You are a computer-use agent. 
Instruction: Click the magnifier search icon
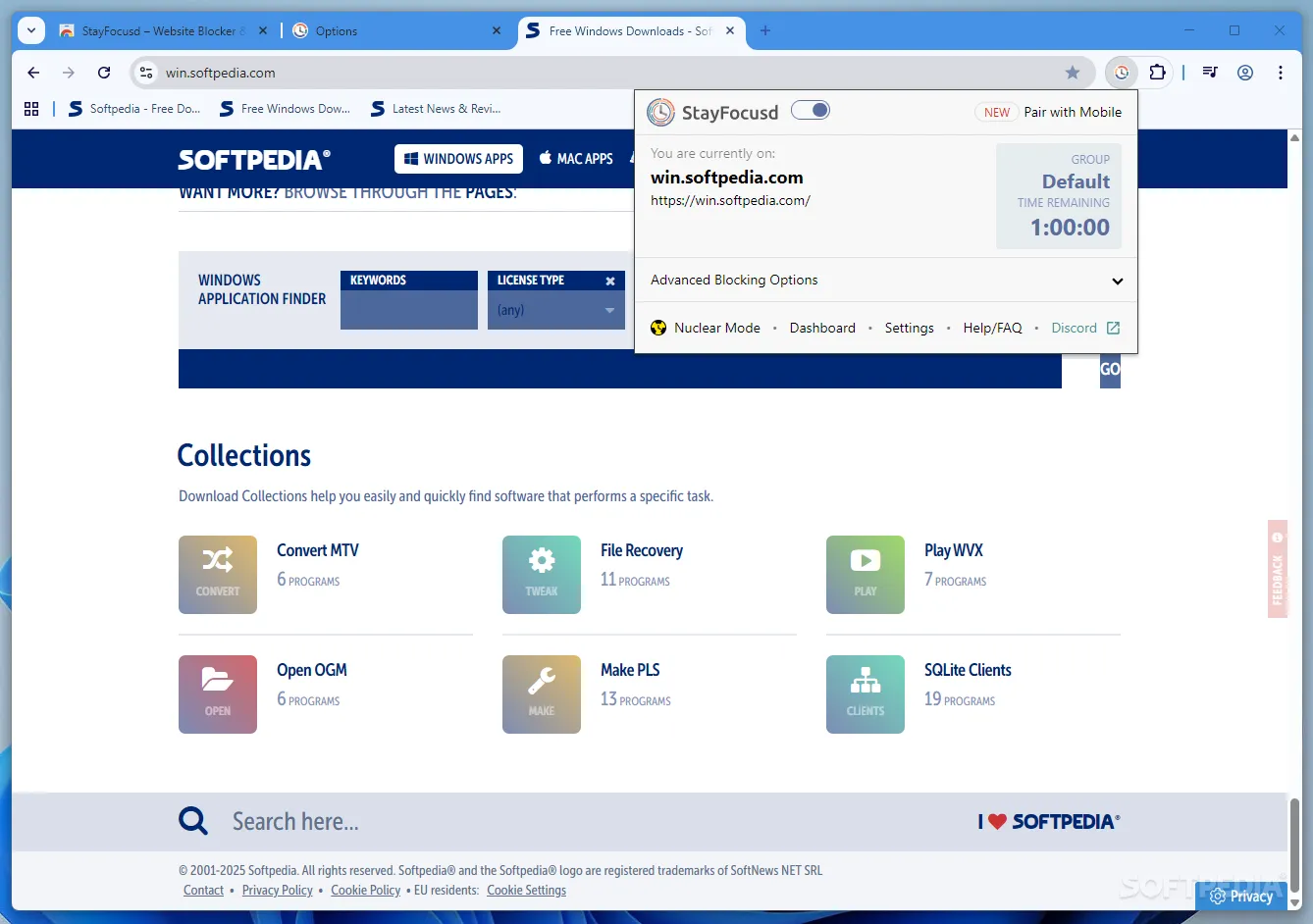point(193,821)
